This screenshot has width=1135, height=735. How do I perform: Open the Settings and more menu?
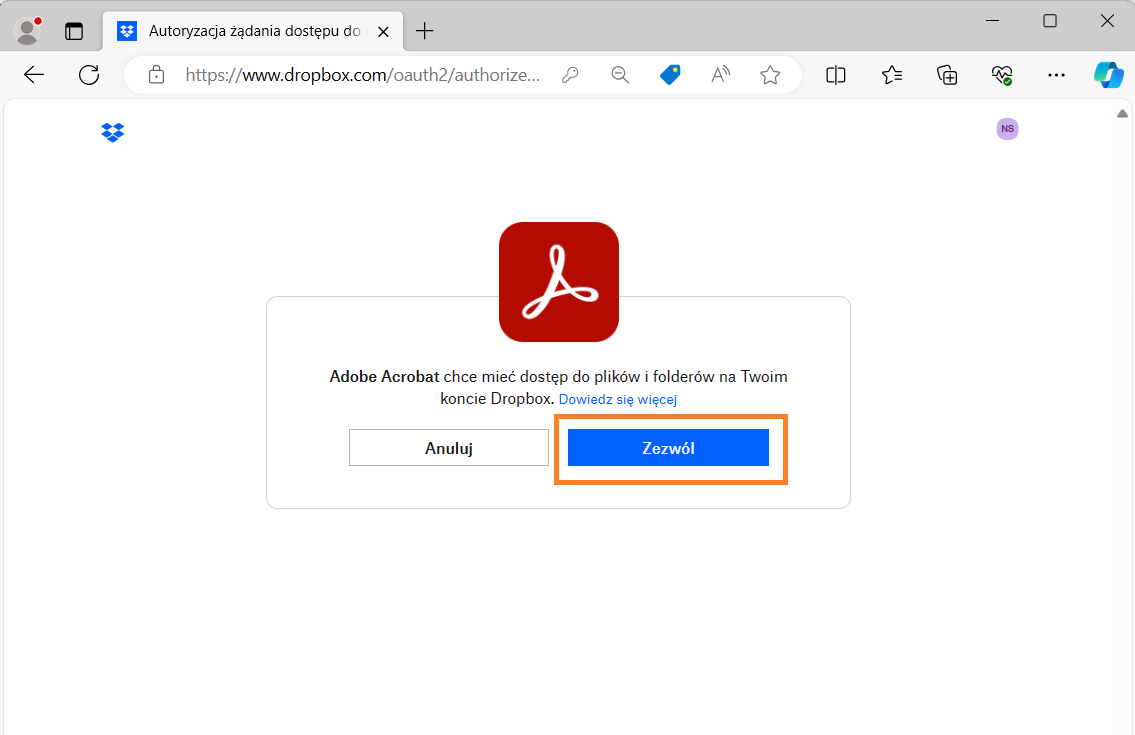pyautogui.click(x=1055, y=75)
